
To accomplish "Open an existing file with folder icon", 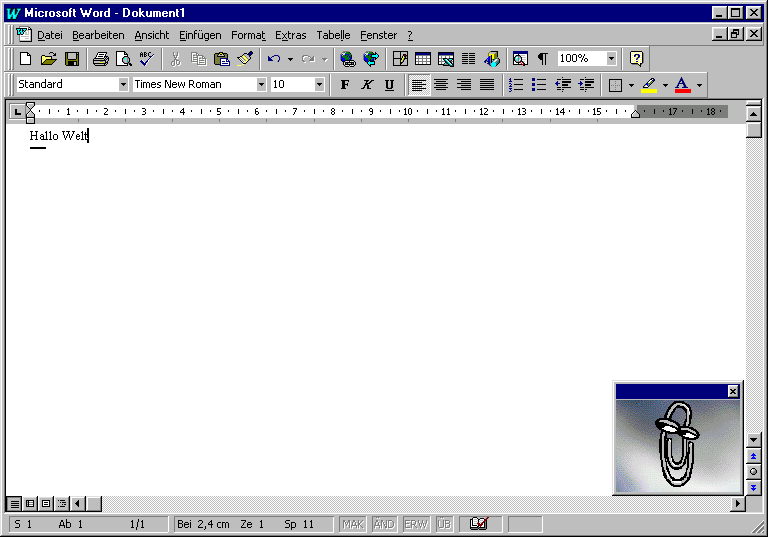I will point(48,59).
